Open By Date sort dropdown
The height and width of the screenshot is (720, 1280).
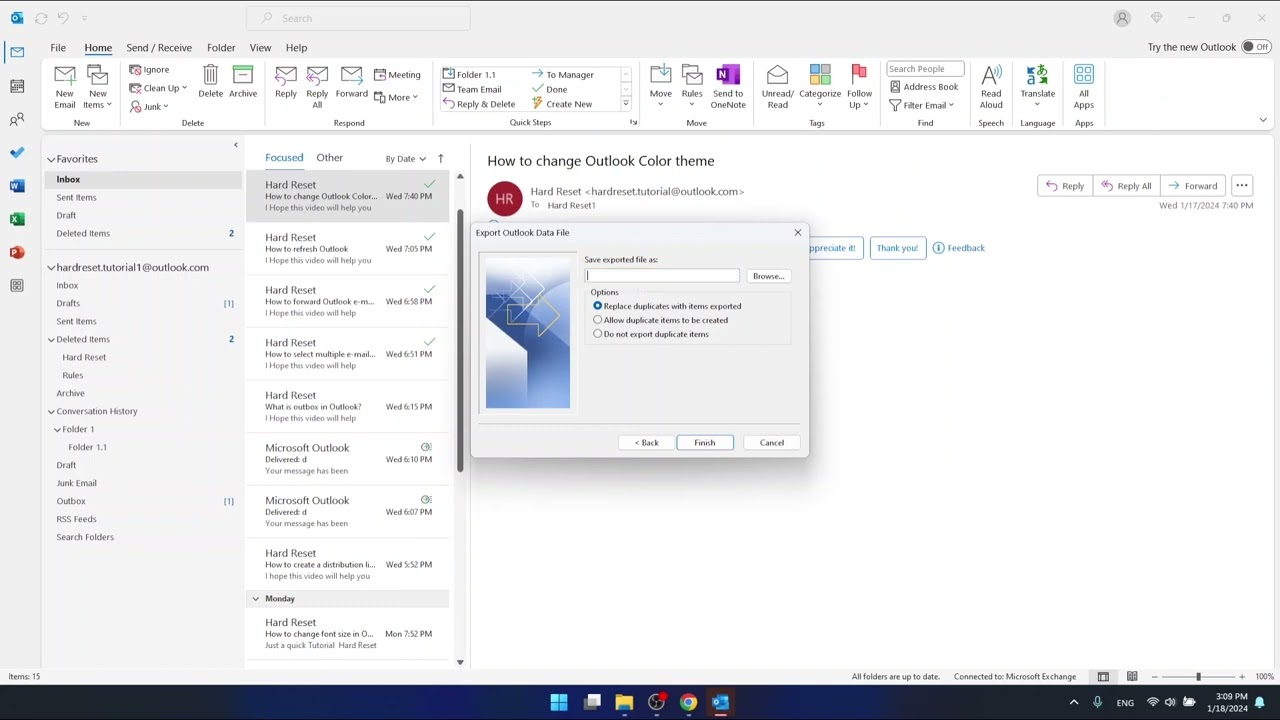(405, 159)
